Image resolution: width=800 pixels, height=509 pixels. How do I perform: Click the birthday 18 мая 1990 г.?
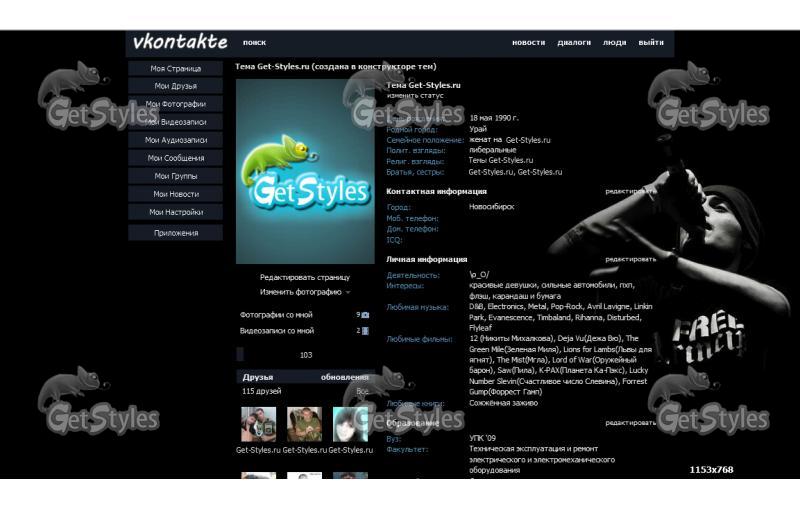[x=493, y=118]
